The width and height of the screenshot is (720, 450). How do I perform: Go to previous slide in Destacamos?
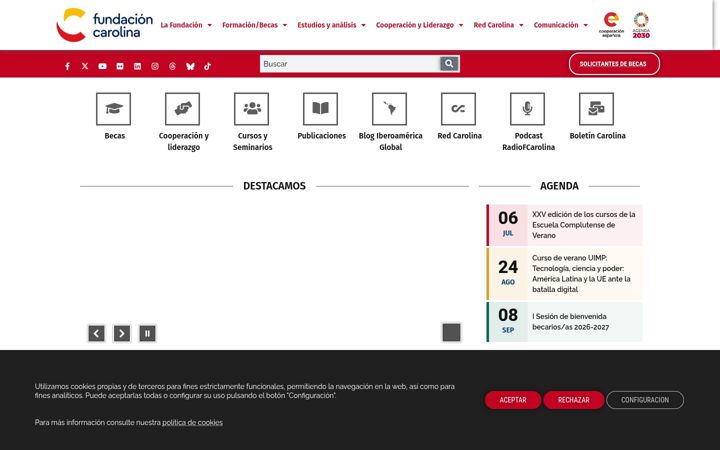96,333
